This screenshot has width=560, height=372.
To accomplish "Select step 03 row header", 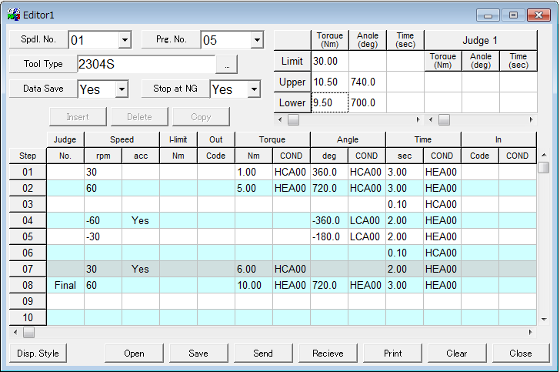I will [x=28, y=204].
